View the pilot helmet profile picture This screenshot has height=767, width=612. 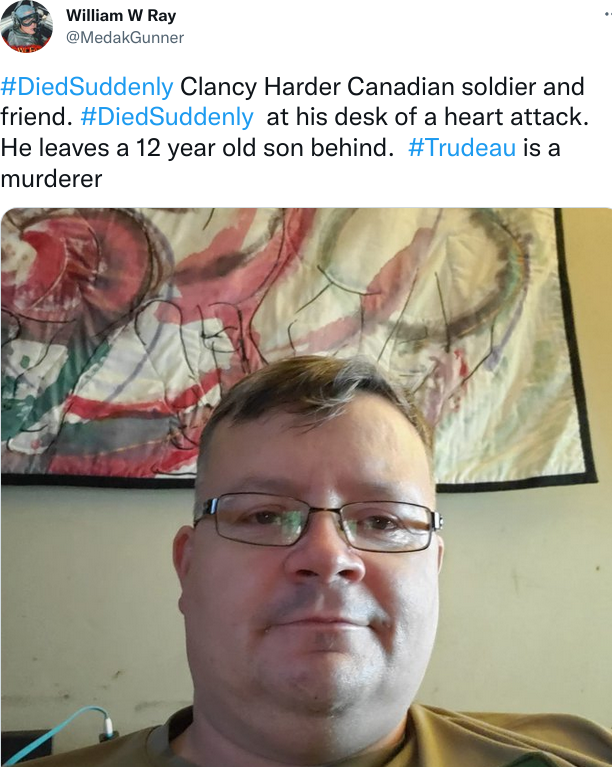(x=26, y=26)
